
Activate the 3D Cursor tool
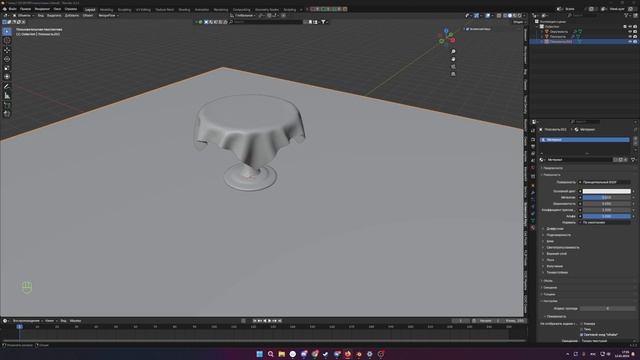click(7, 41)
